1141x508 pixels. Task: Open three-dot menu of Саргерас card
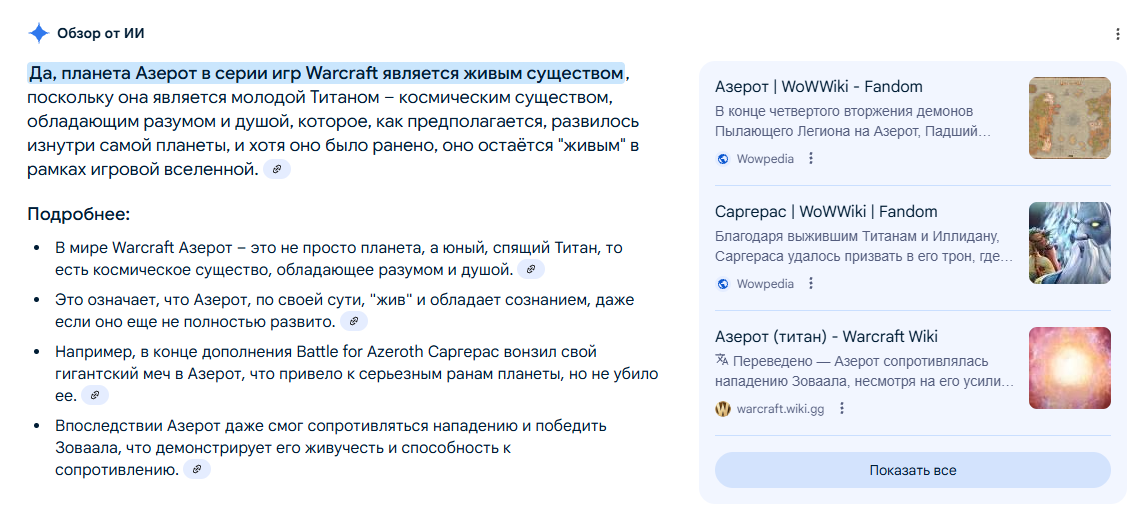(811, 284)
